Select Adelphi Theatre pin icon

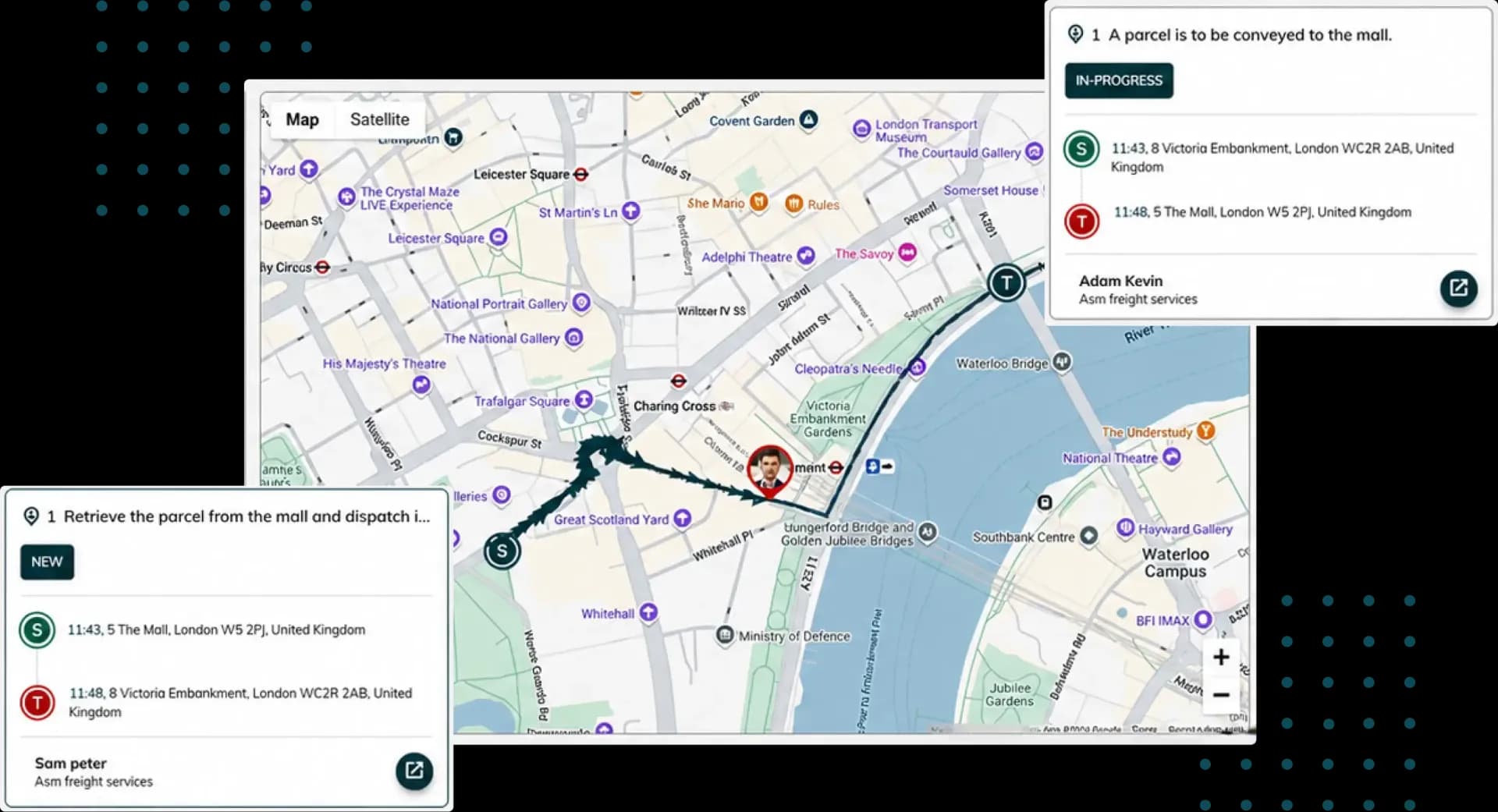pyautogui.click(x=806, y=256)
